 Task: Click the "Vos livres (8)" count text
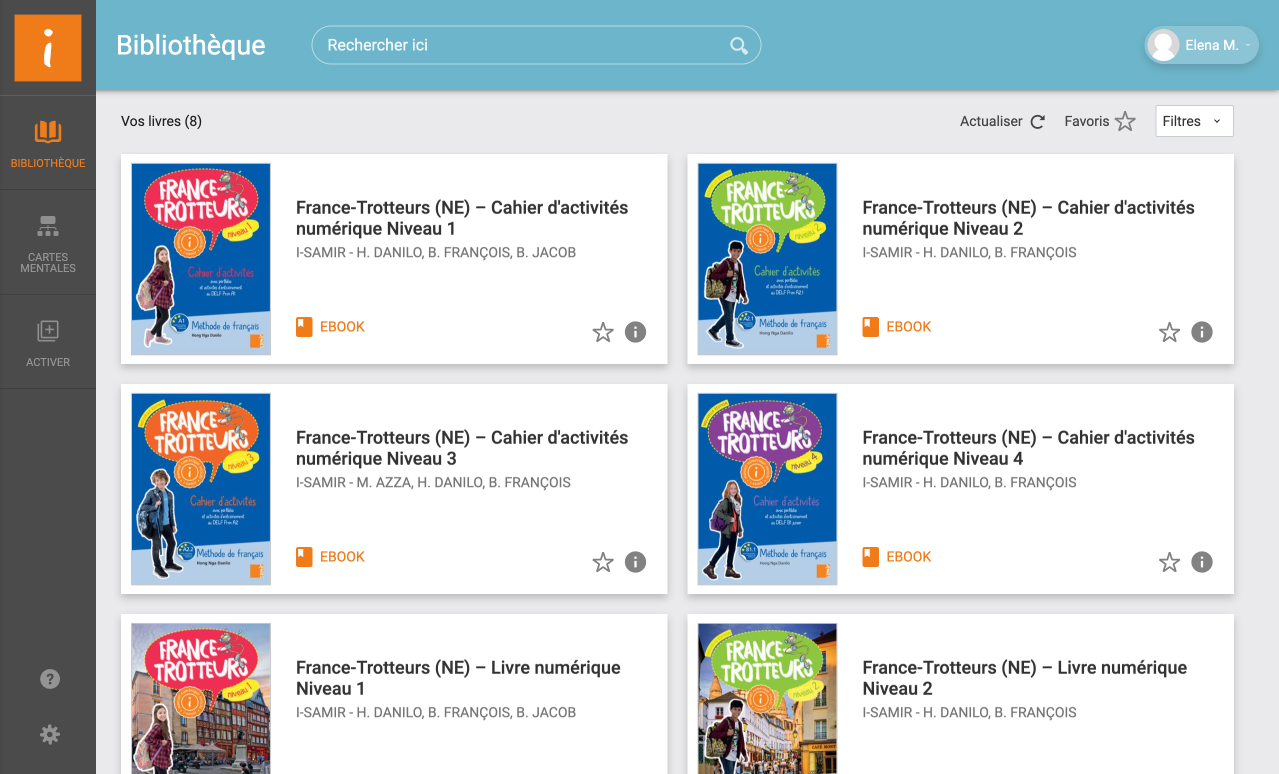point(161,121)
